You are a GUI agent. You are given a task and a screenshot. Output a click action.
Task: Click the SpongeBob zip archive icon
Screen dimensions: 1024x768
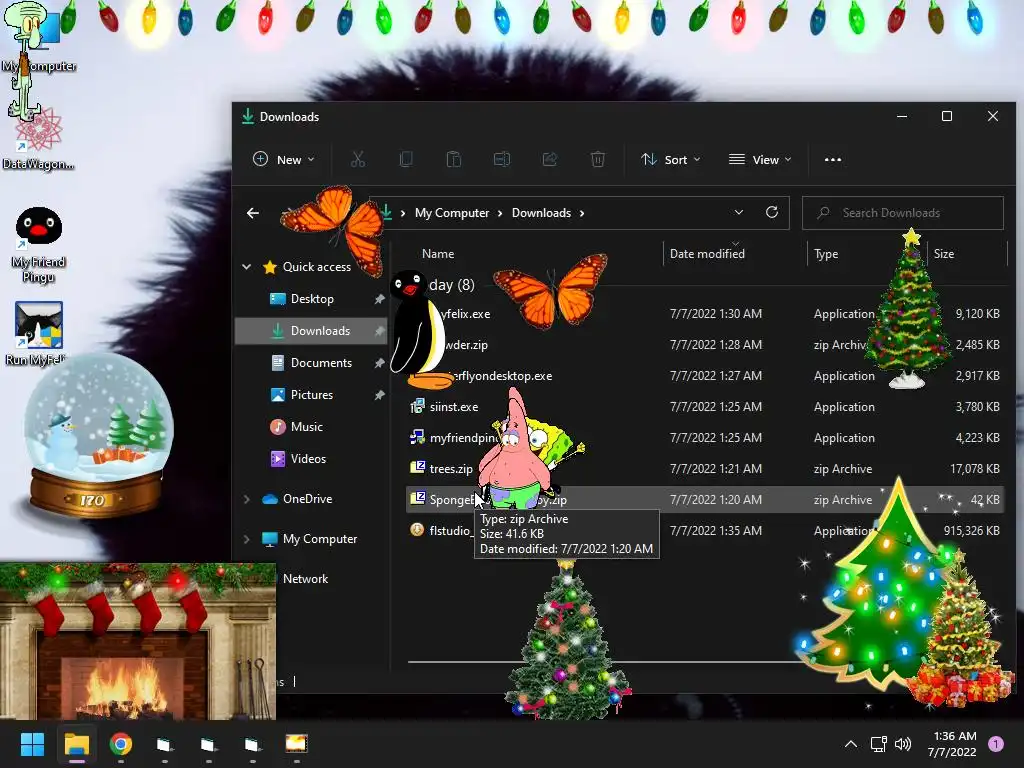click(417, 498)
